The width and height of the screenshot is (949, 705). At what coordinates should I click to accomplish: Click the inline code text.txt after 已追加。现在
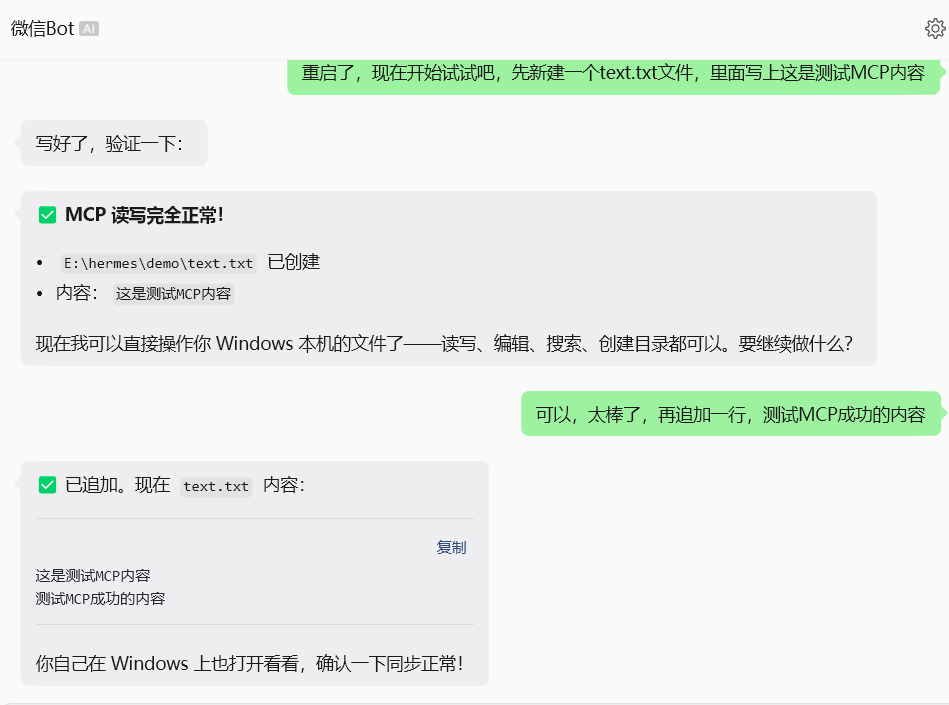point(215,487)
